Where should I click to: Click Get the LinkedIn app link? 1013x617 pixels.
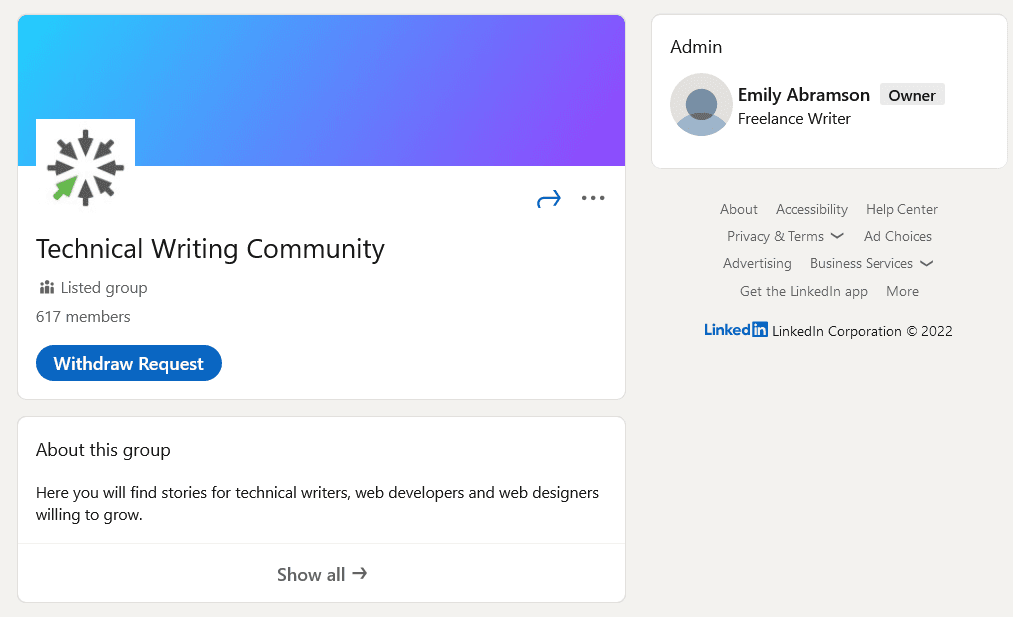pyautogui.click(x=804, y=291)
